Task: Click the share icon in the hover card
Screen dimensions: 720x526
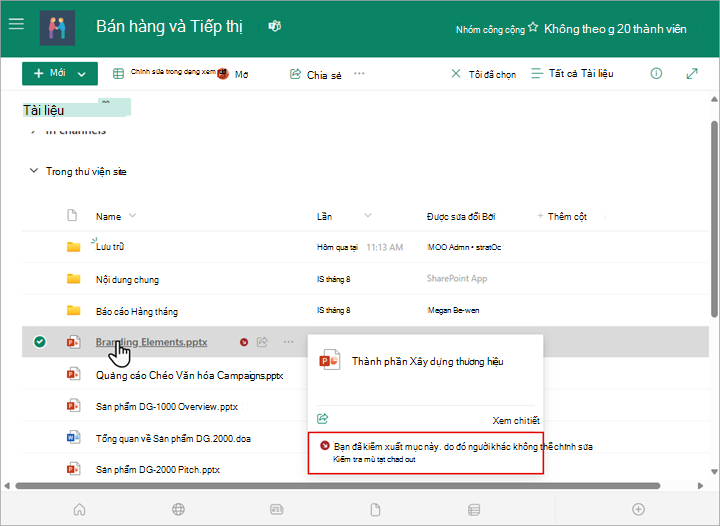Action: [322, 419]
